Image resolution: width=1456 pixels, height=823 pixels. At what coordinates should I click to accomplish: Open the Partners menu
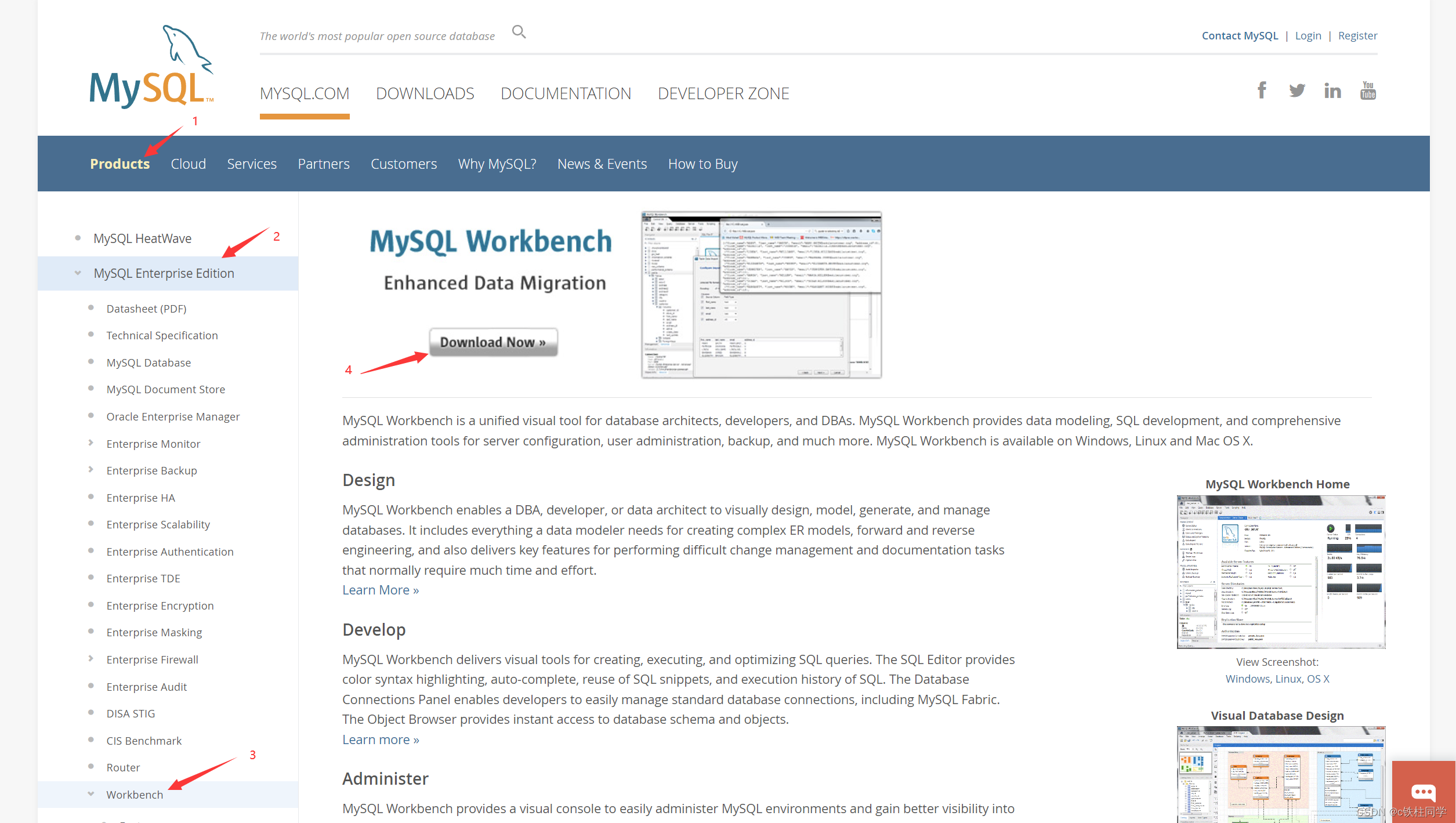point(324,164)
